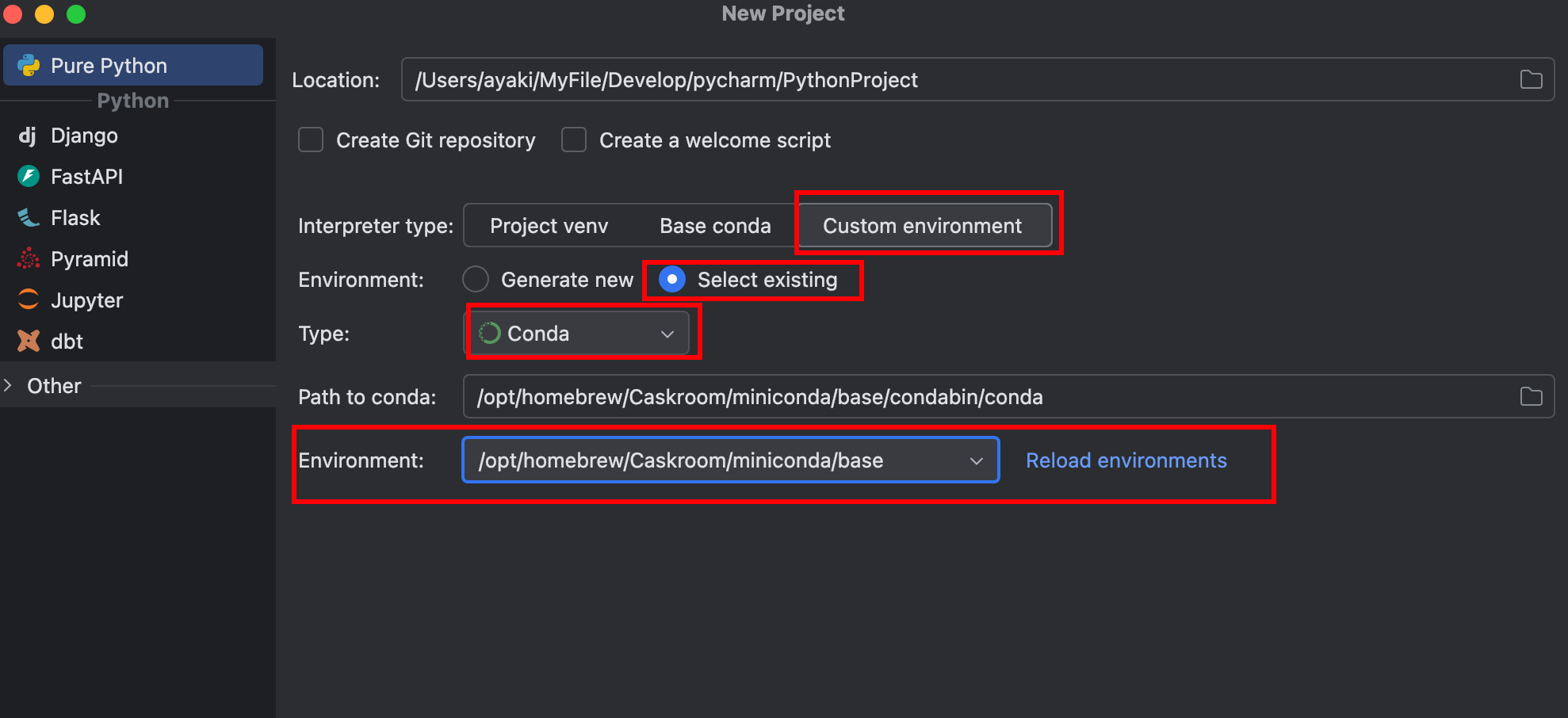Enable Create Git repository checkbox

pyautogui.click(x=311, y=140)
